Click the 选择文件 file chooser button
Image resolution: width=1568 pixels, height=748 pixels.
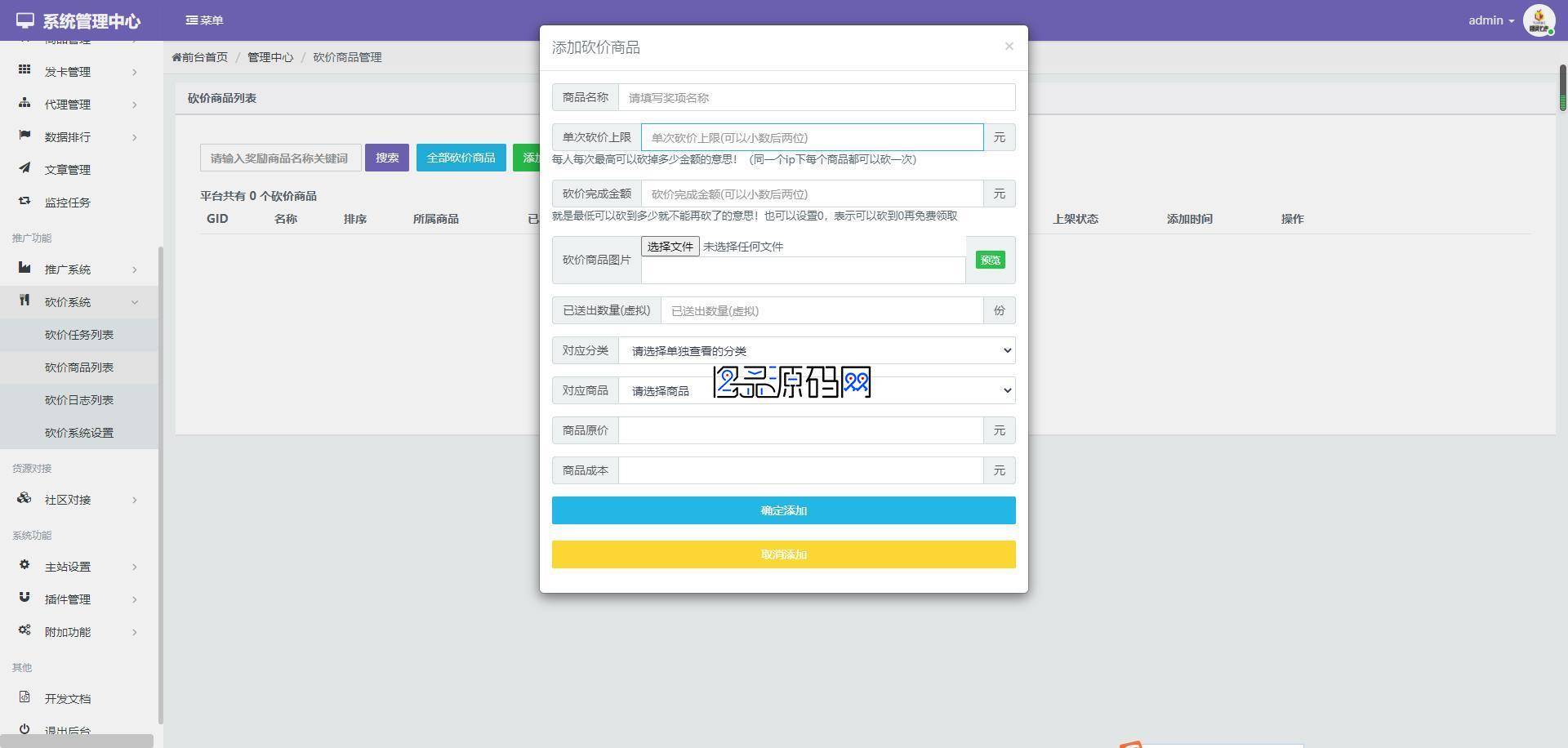coord(670,246)
